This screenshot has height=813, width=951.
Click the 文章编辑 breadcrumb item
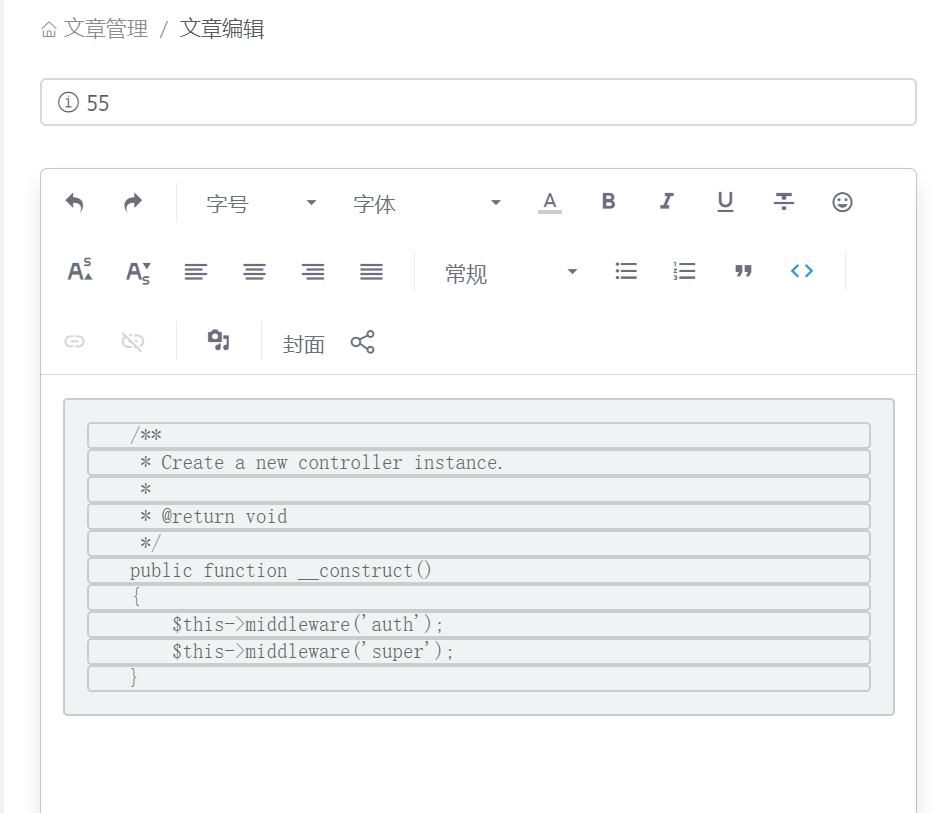tap(220, 29)
